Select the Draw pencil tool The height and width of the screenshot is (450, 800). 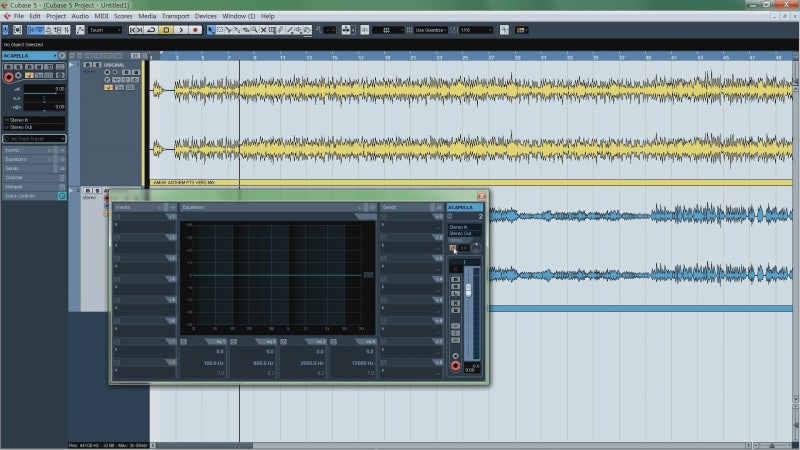281,30
